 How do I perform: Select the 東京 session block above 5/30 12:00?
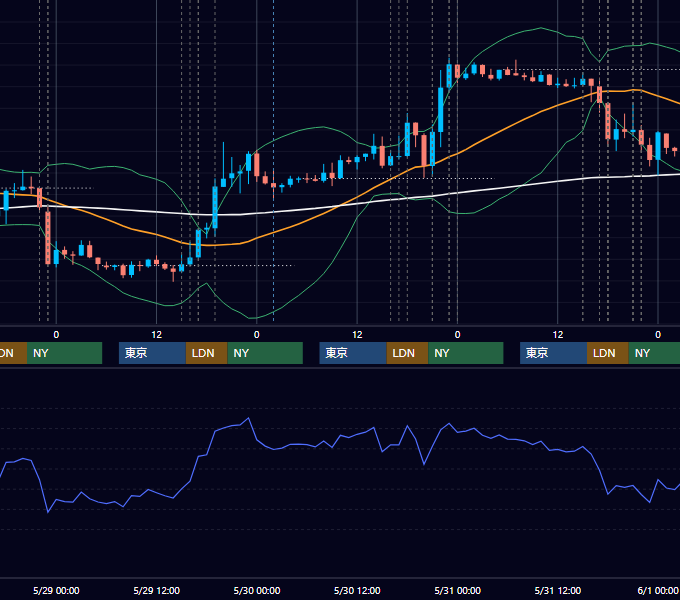[x=353, y=353]
